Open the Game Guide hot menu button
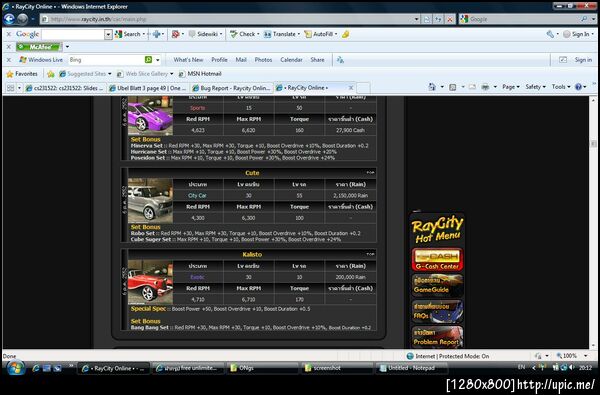Image resolution: width=600 pixels, height=395 pixels. 437,286
